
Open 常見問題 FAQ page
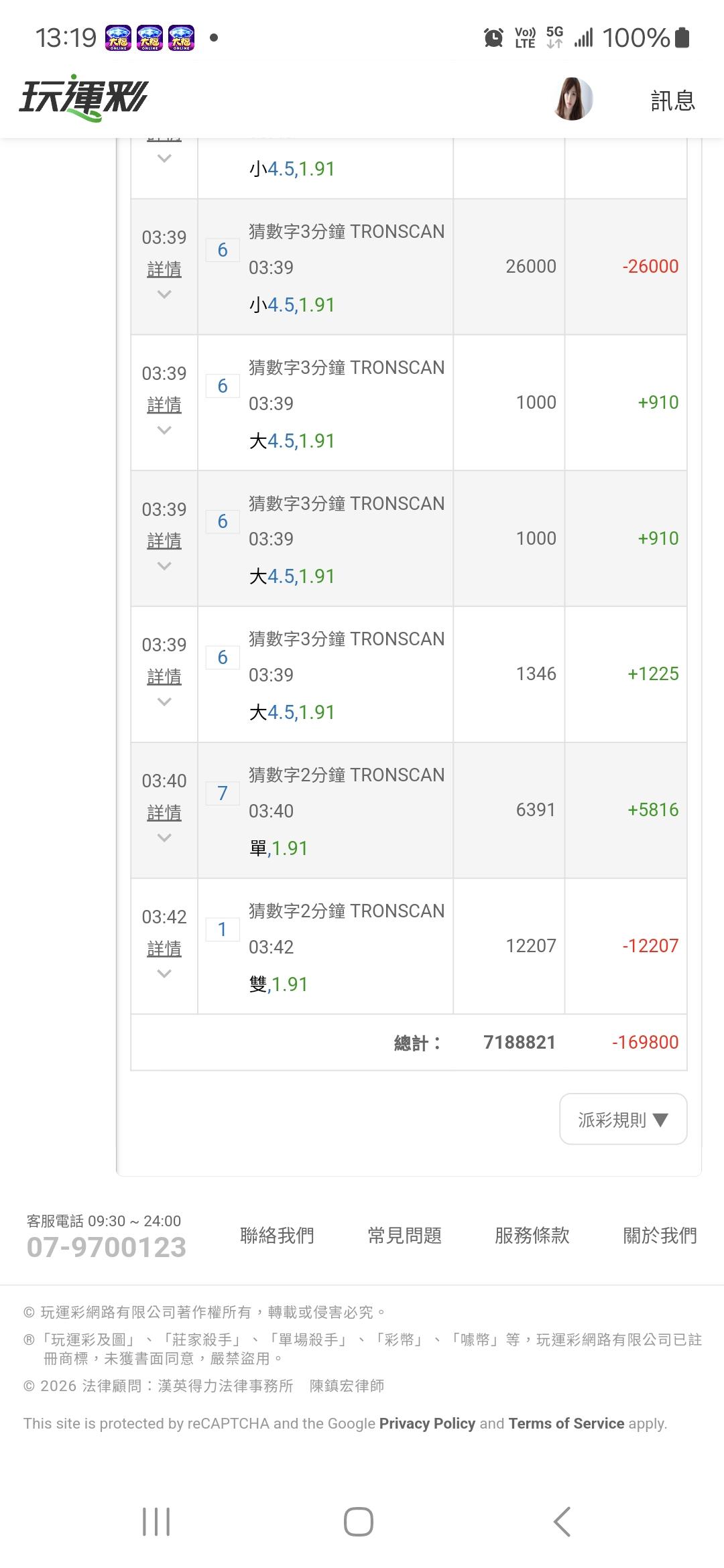click(404, 1235)
